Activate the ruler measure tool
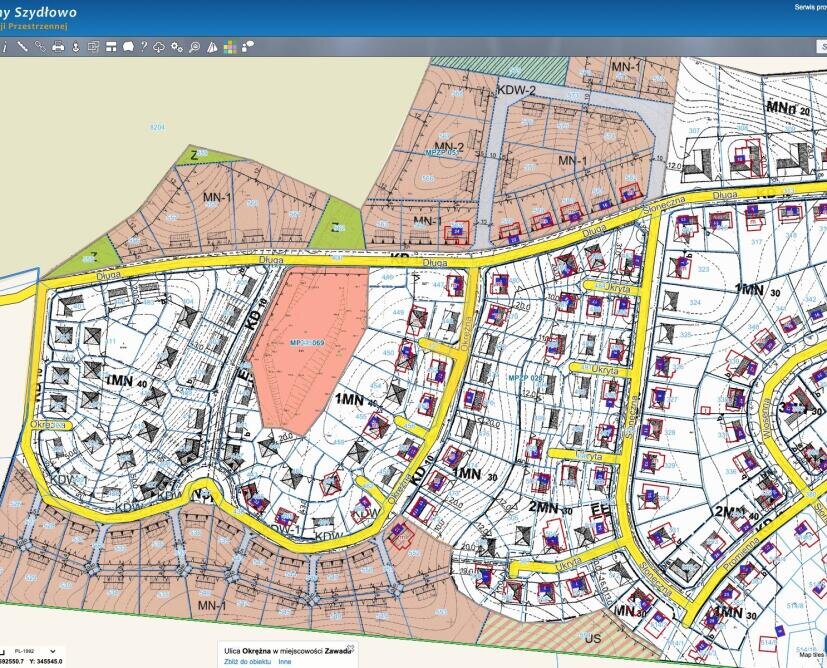 pos(22,47)
